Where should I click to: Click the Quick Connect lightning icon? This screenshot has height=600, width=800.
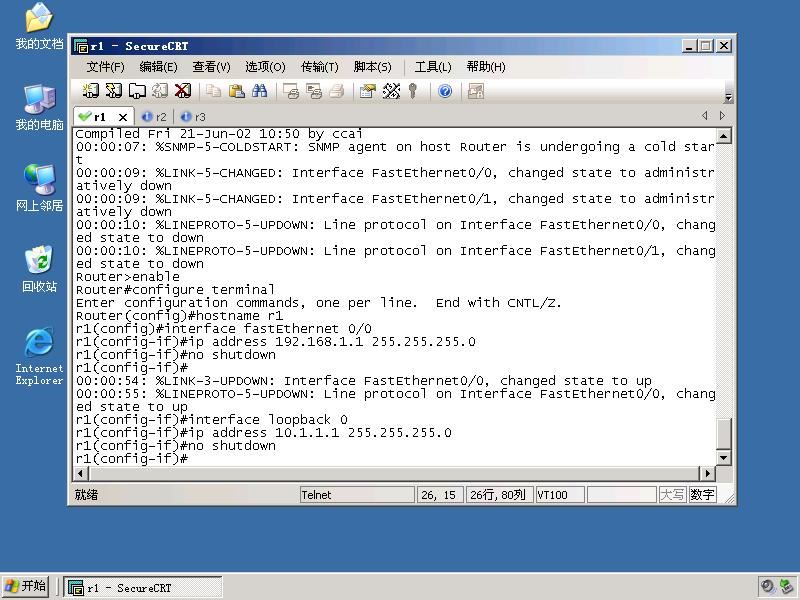(x=113, y=91)
